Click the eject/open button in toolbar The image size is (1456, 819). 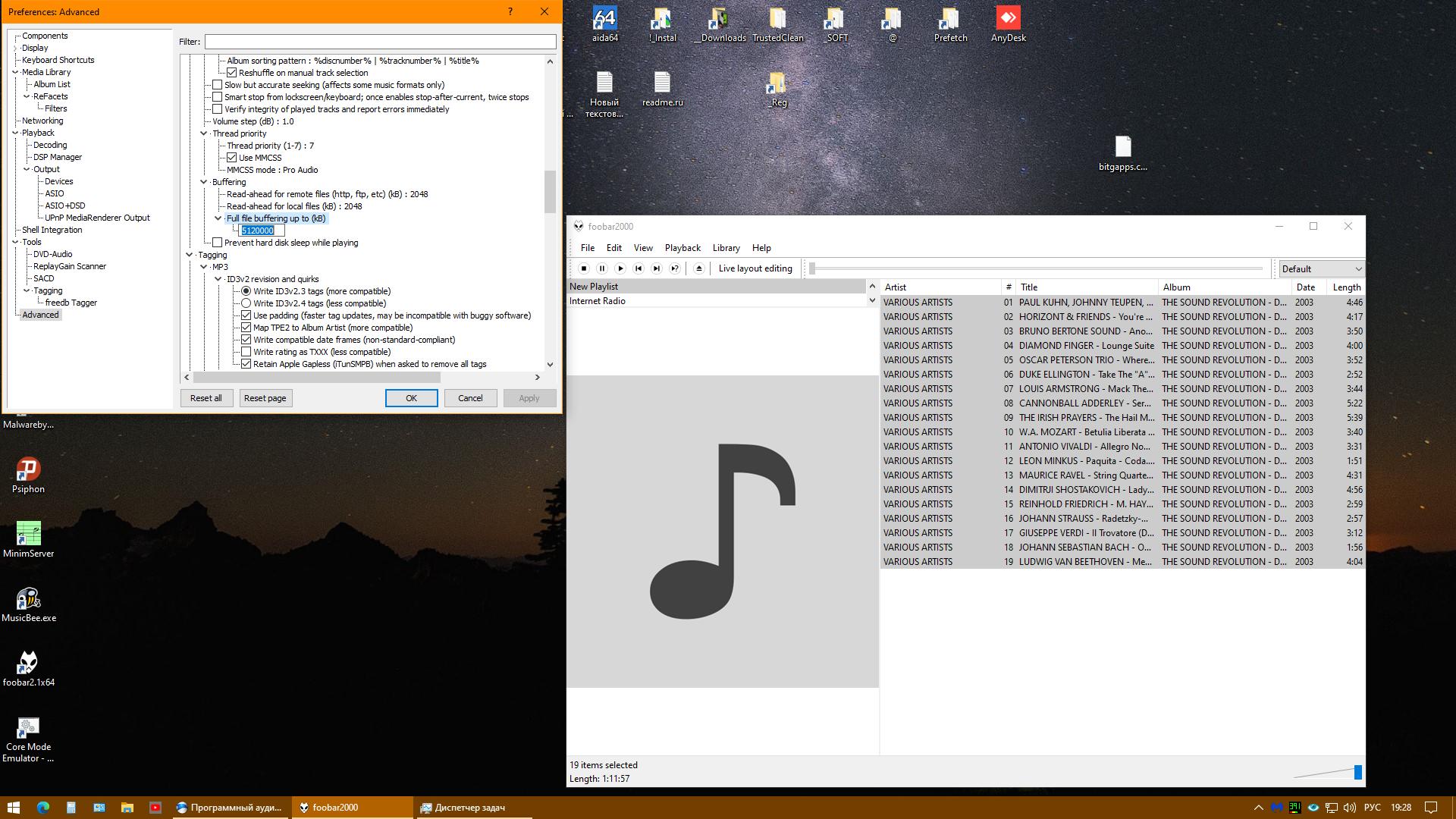coord(699,268)
